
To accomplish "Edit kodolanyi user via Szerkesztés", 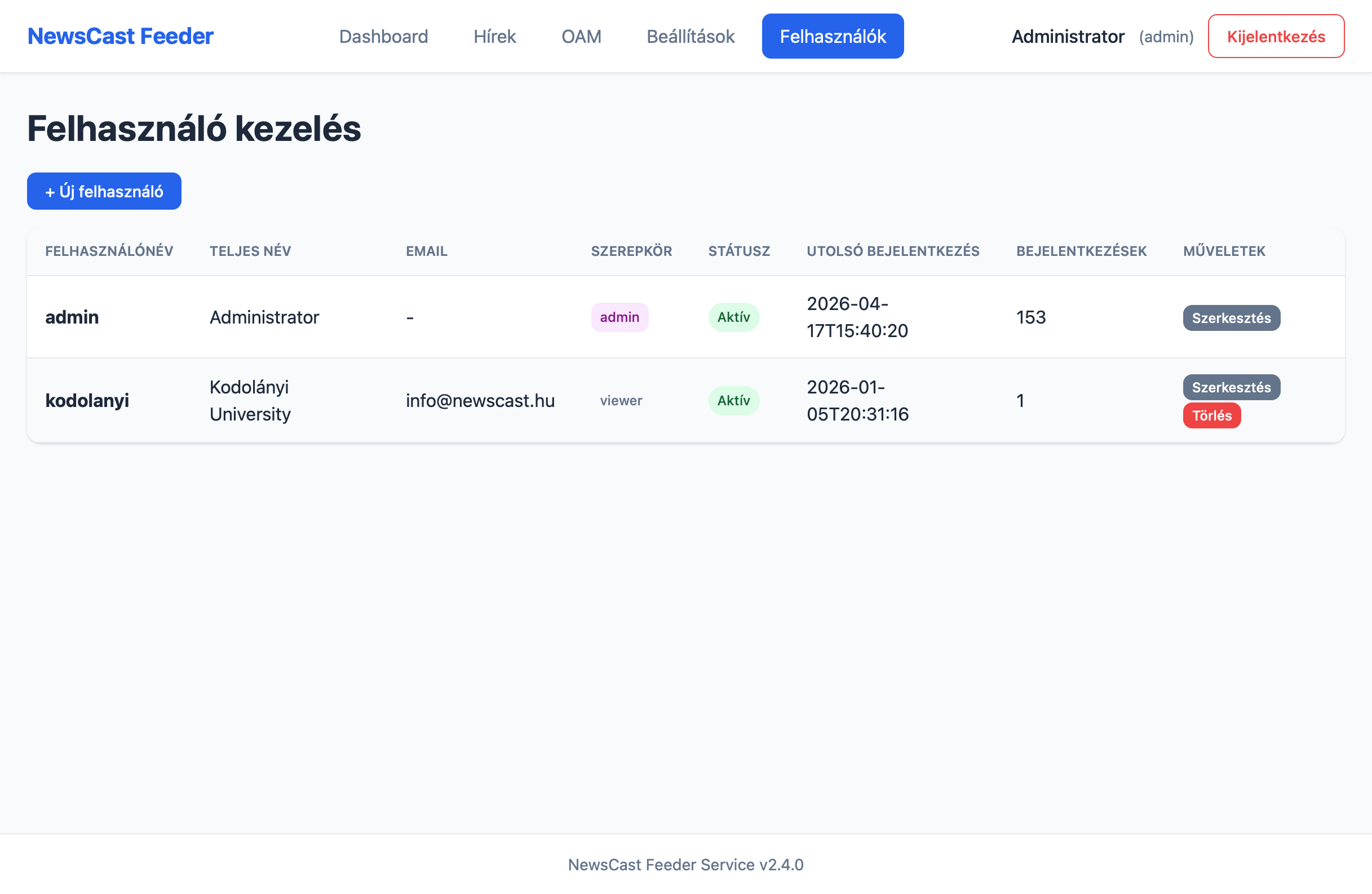I will point(1231,387).
